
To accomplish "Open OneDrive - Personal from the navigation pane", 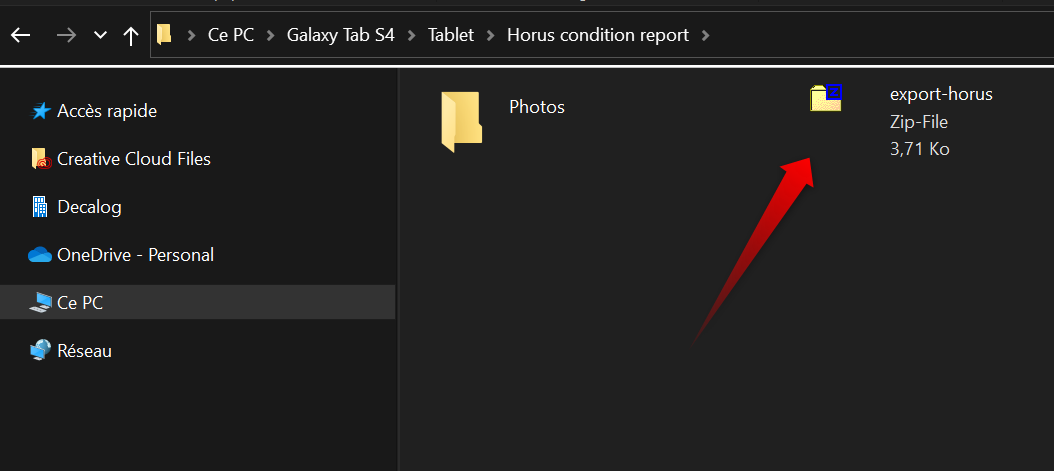I will 135,255.
